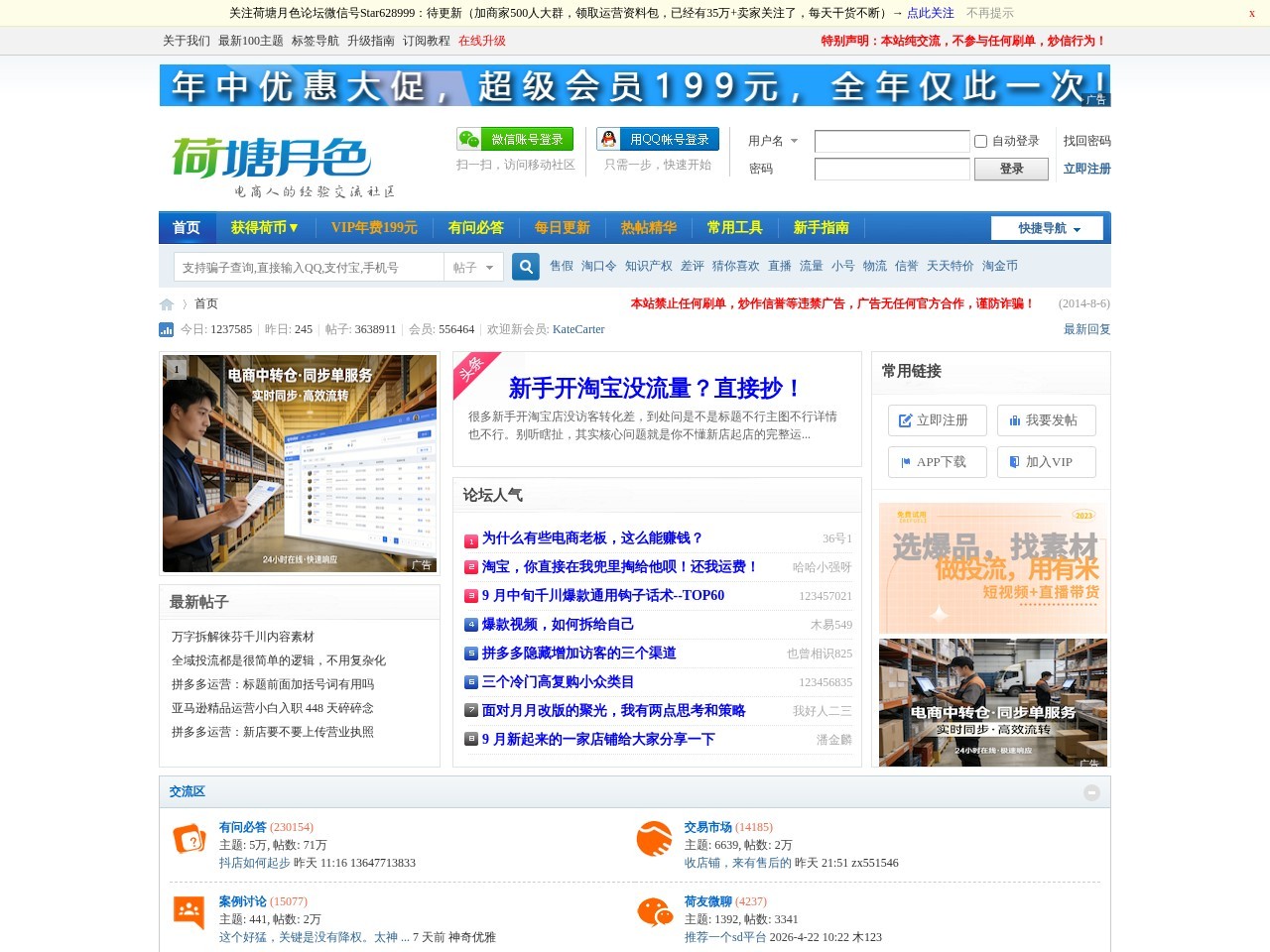Click the 找回密码 link

(1086, 141)
